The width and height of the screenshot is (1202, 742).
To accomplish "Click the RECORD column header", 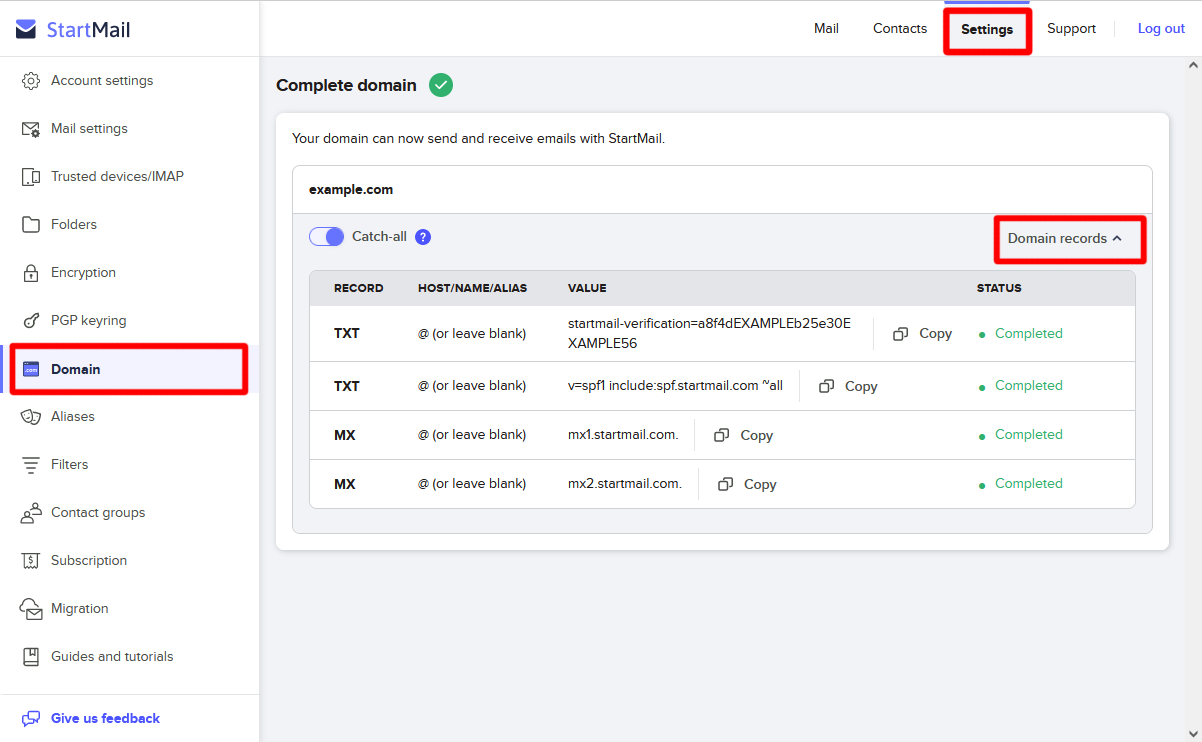I will [358, 288].
